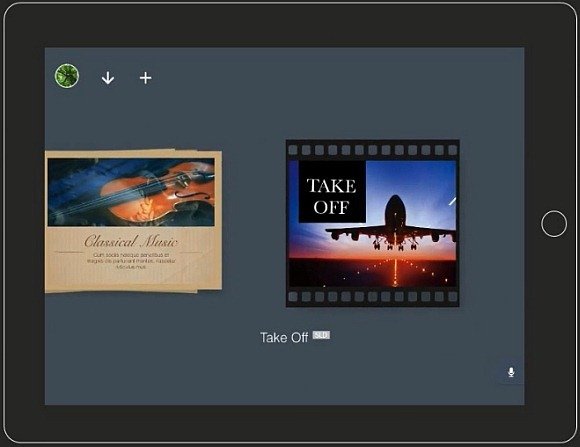The height and width of the screenshot is (447, 580).
Task: Tap the bottom filmstrip perforation border
Action: click(x=372, y=296)
